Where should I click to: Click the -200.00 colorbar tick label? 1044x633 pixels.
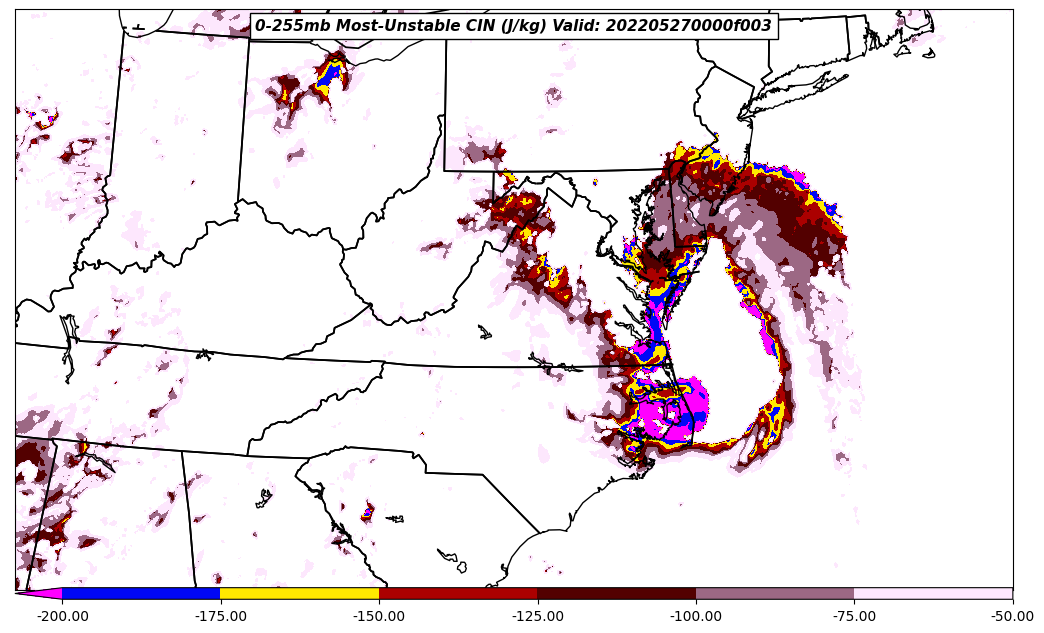pyautogui.click(x=62, y=616)
